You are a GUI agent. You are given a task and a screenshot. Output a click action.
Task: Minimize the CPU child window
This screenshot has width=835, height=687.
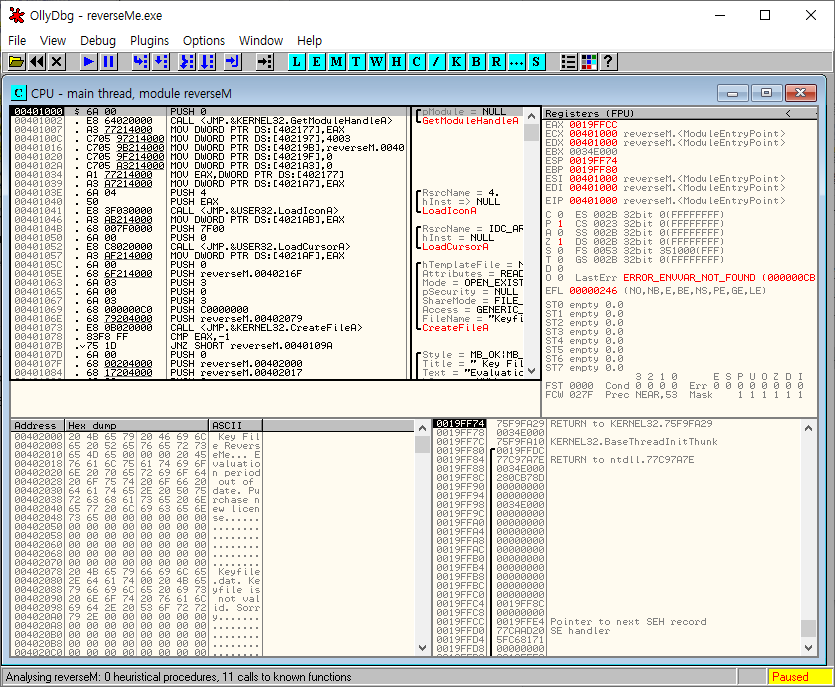tap(733, 93)
